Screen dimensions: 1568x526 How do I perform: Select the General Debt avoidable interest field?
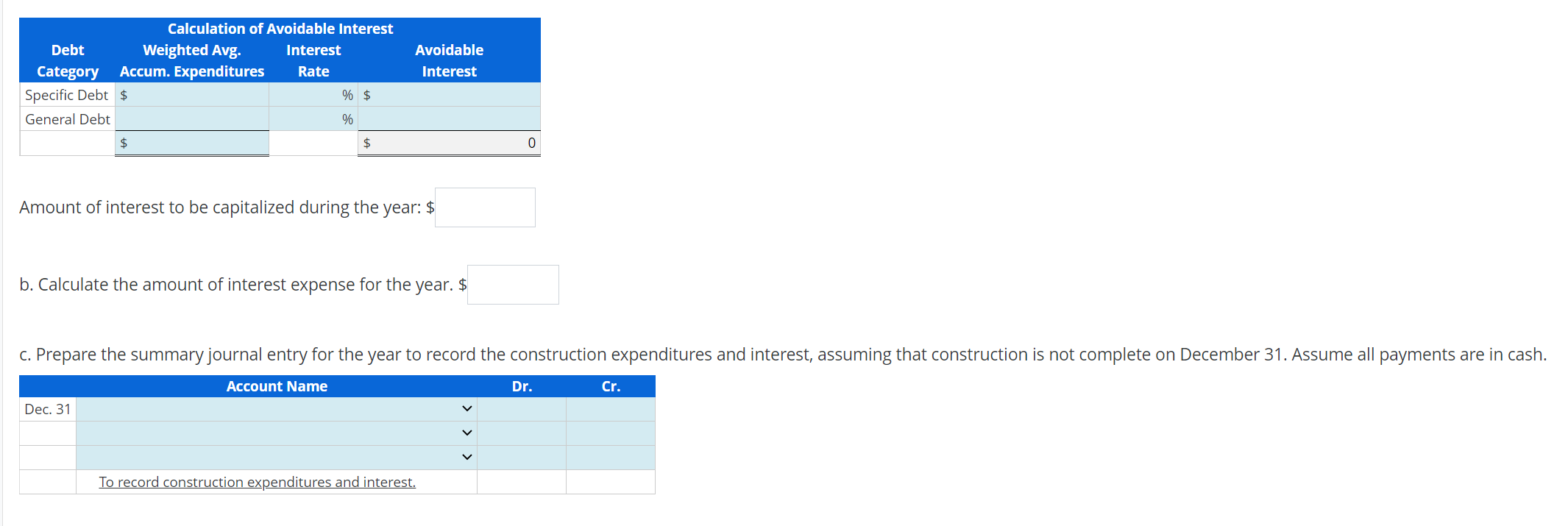tap(449, 118)
